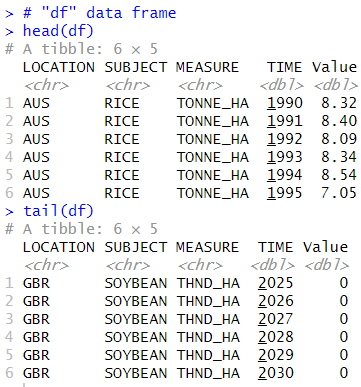Viewport: 361px width, 387px height.
Task: Click SOYBEAN in the 2029 row
Action: (136, 355)
